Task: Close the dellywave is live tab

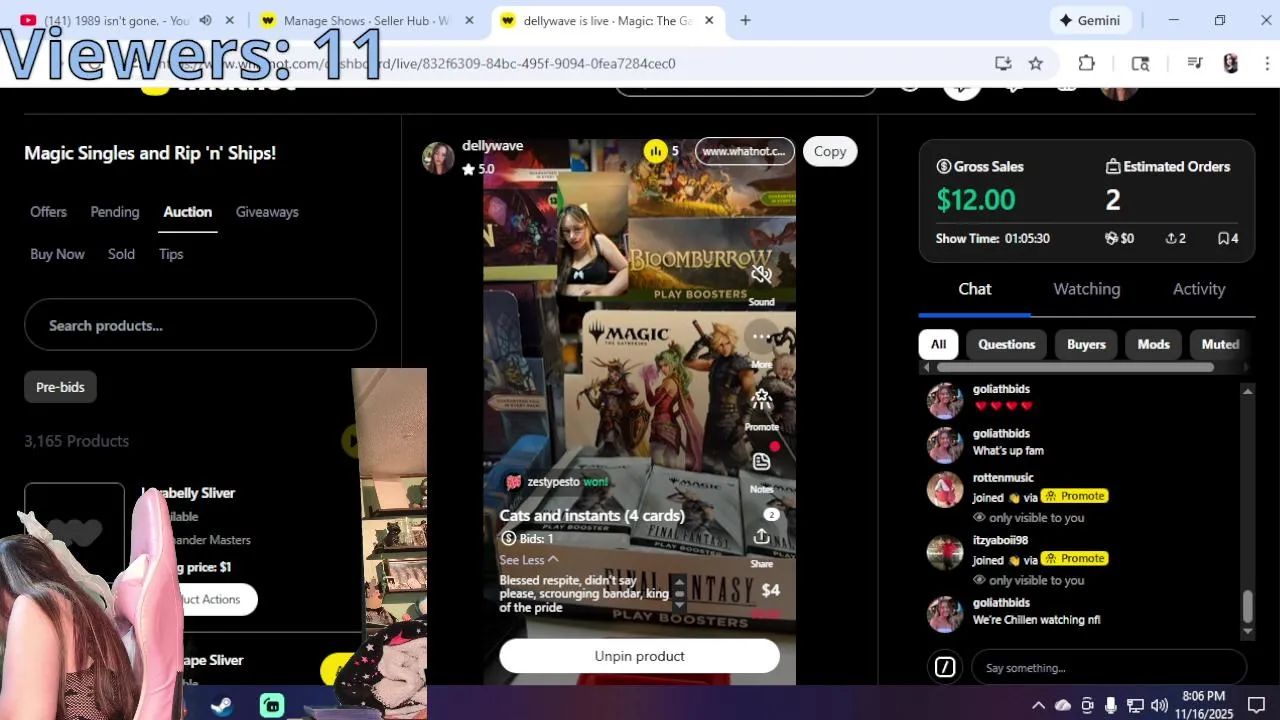Action: coord(709,20)
